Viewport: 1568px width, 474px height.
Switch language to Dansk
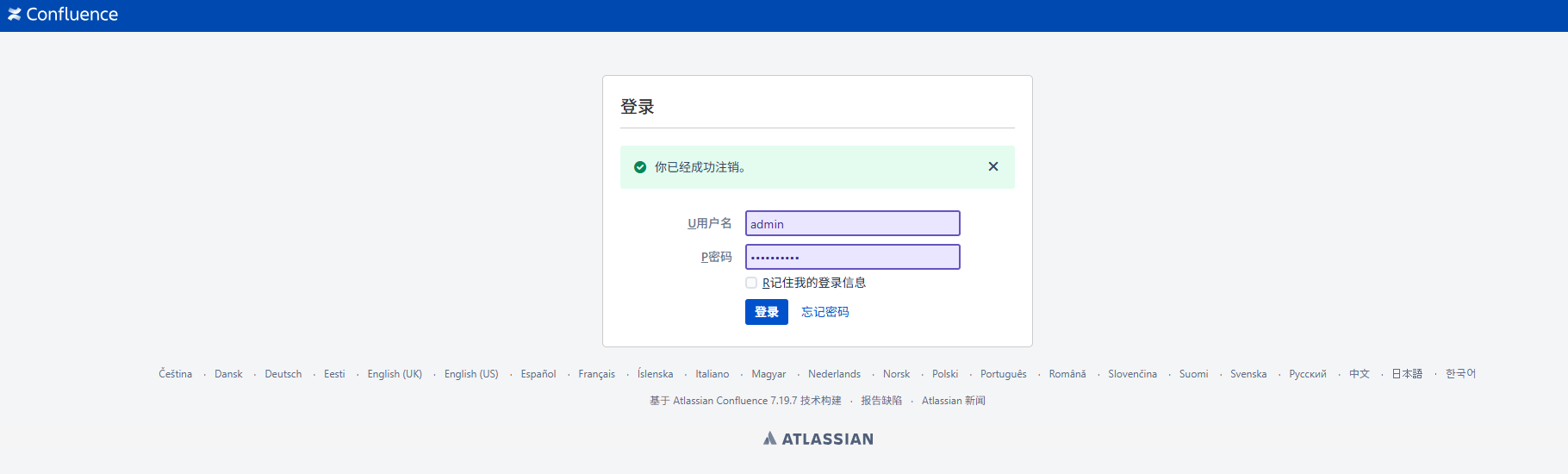pos(228,374)
